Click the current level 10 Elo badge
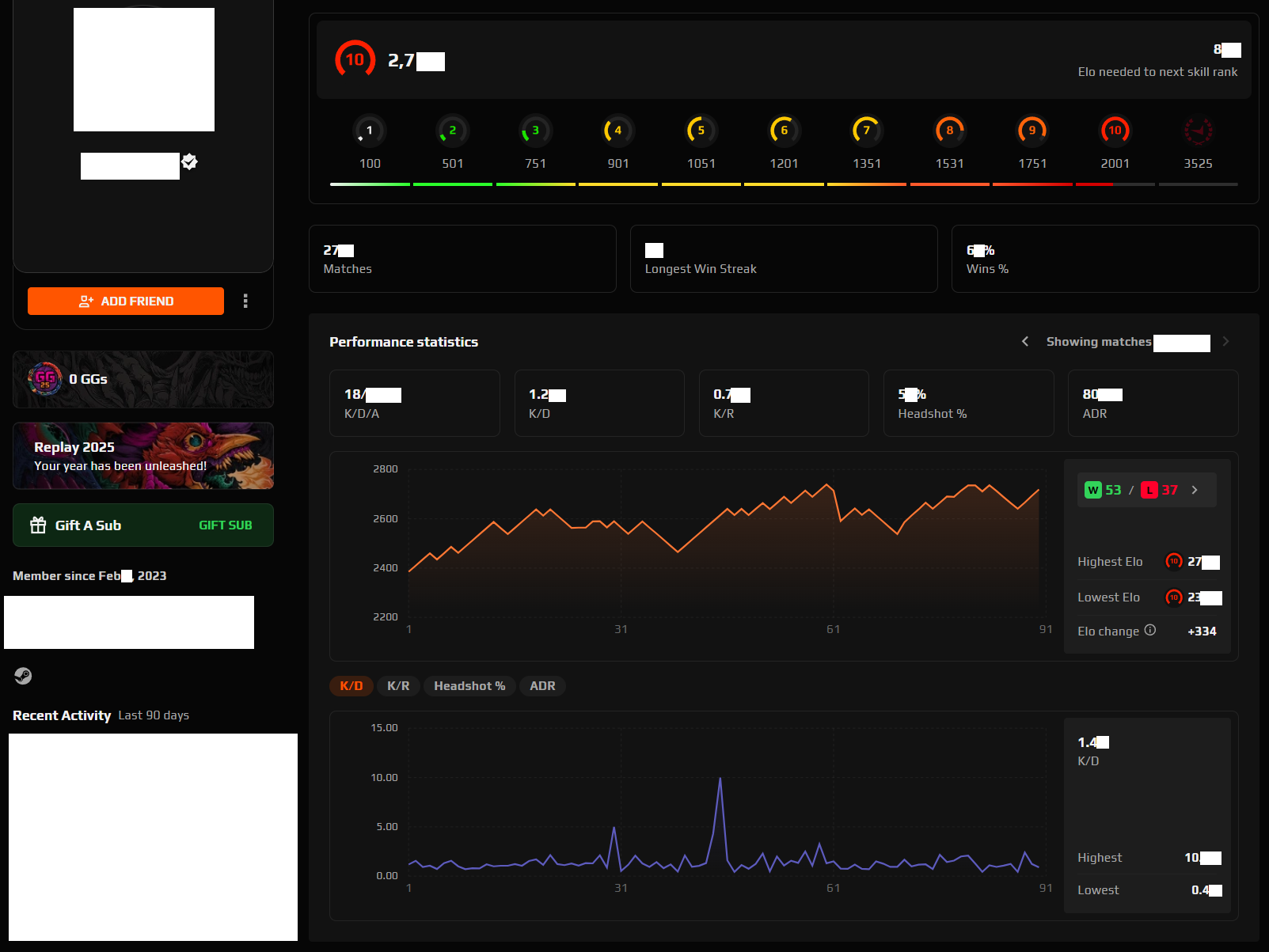 355,59
